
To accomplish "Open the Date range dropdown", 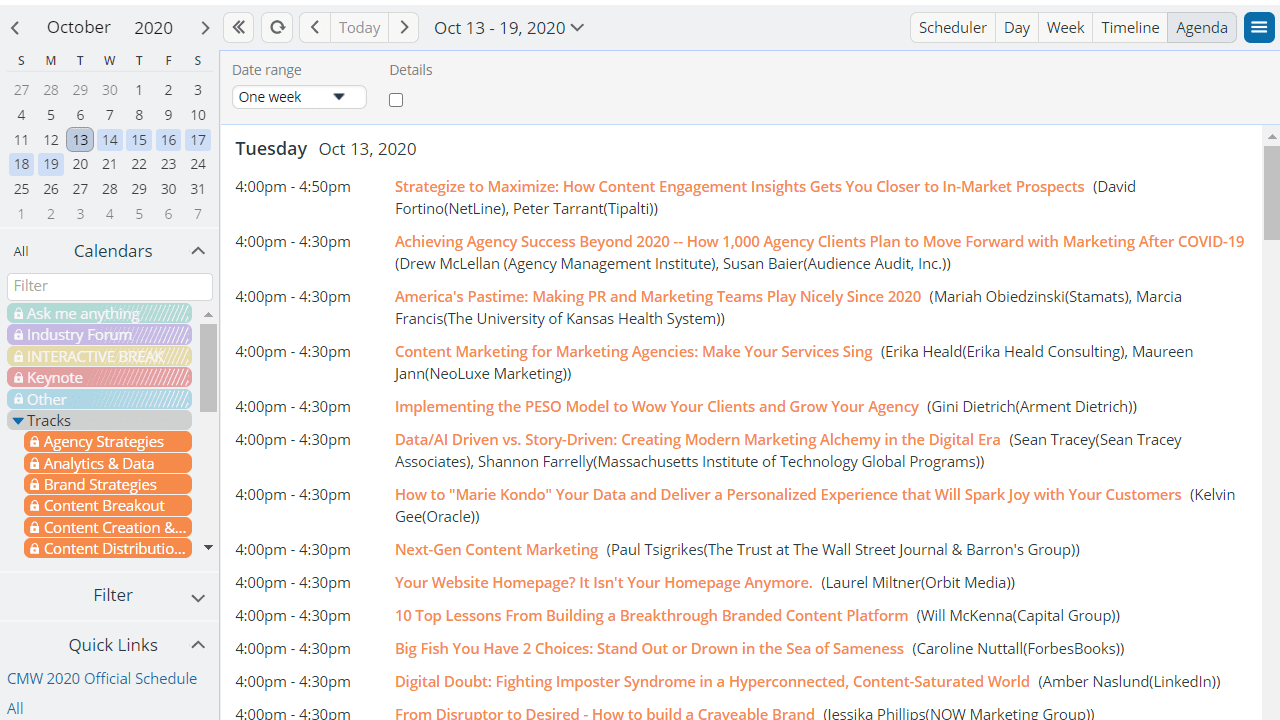I will (298, 97).
